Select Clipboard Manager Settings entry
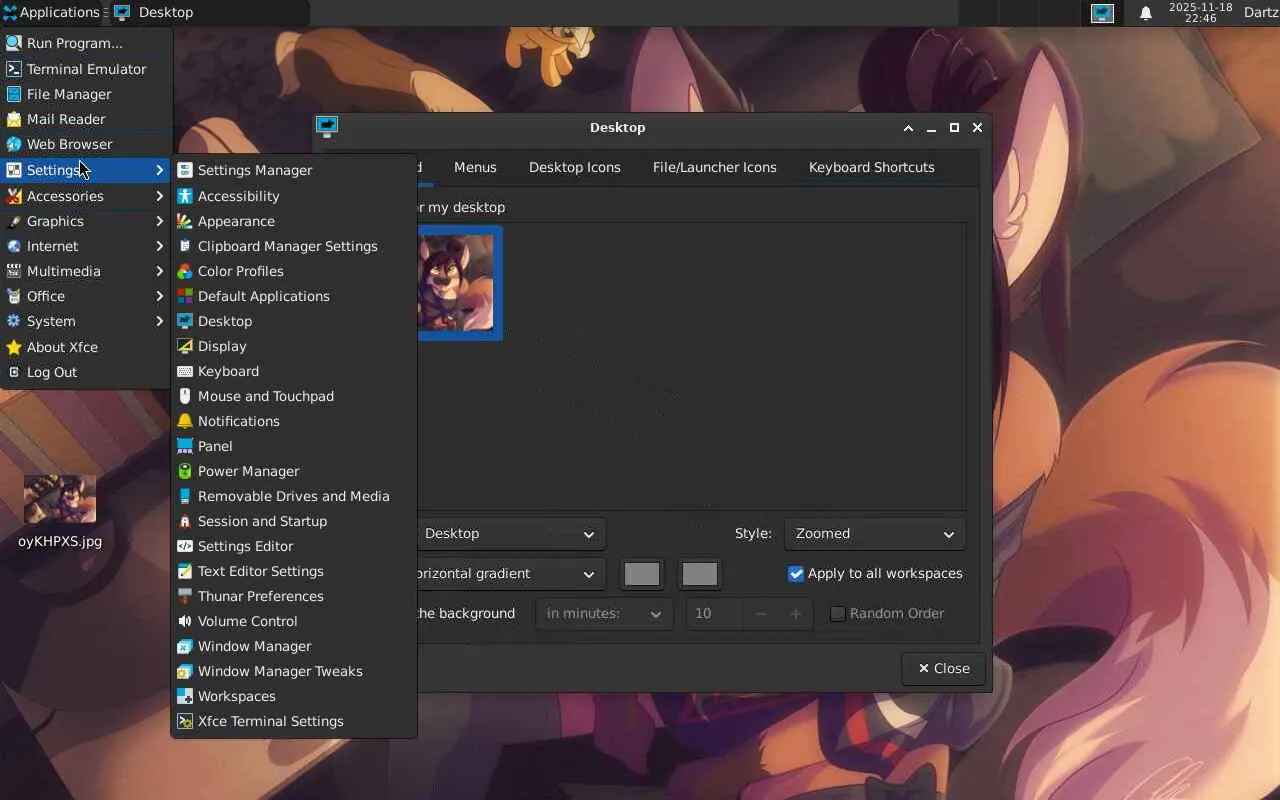1280x800 pixels. pos(294,246)
